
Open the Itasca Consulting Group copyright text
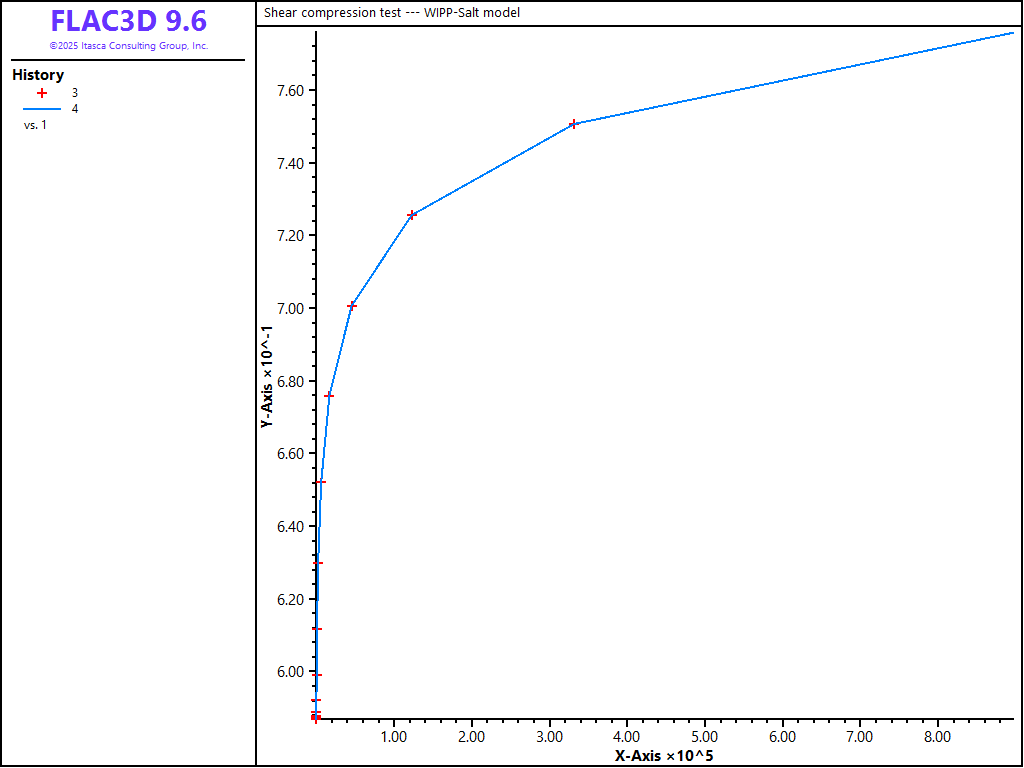128,46
